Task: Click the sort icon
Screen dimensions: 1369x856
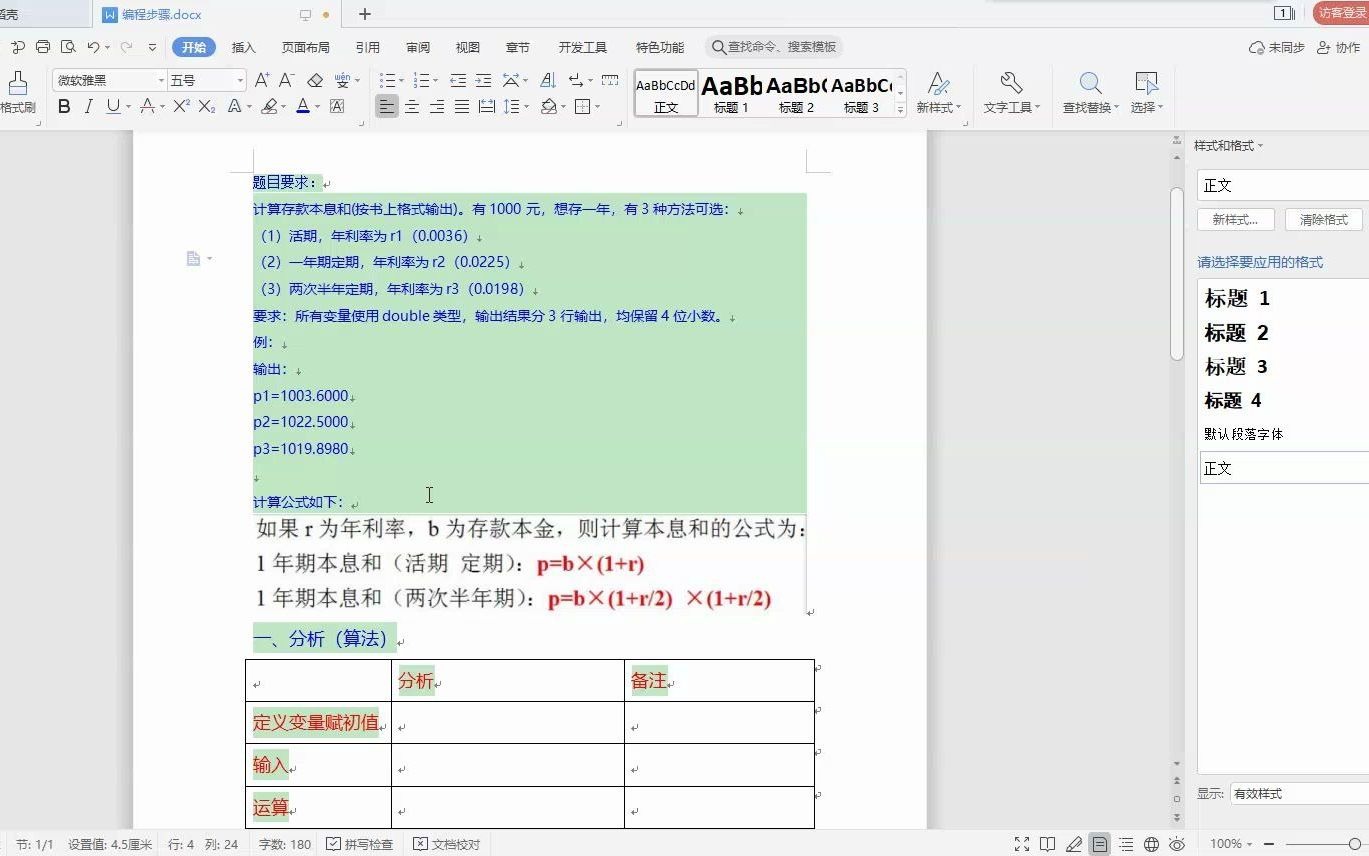Action: [547, 80]
